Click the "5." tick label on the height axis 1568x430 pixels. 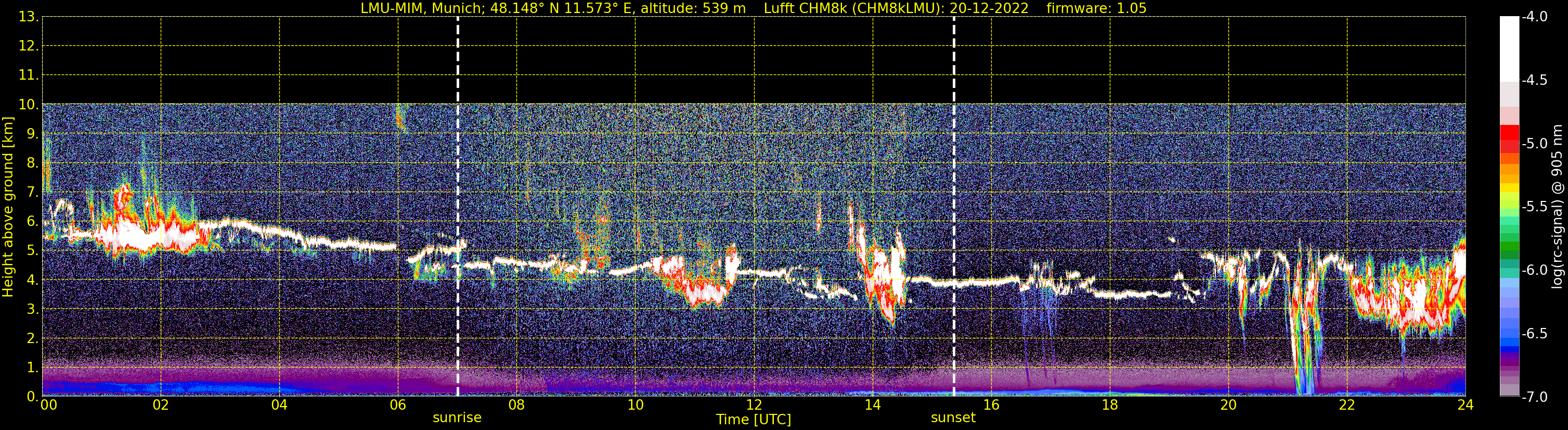[32, 251]
